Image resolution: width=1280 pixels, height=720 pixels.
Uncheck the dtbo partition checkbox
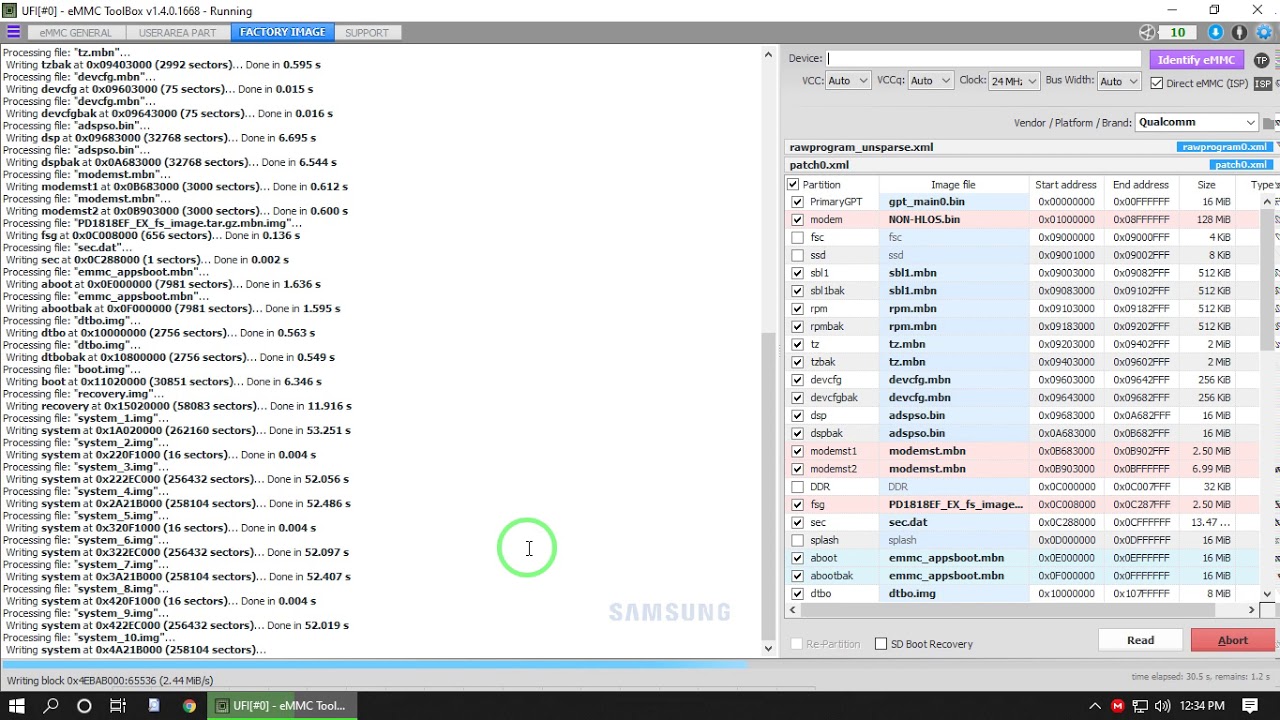coord(797,594)
